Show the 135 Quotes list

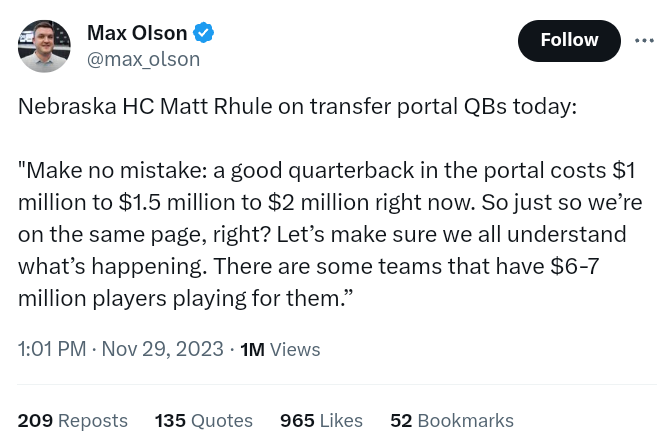tap(203, 420)
